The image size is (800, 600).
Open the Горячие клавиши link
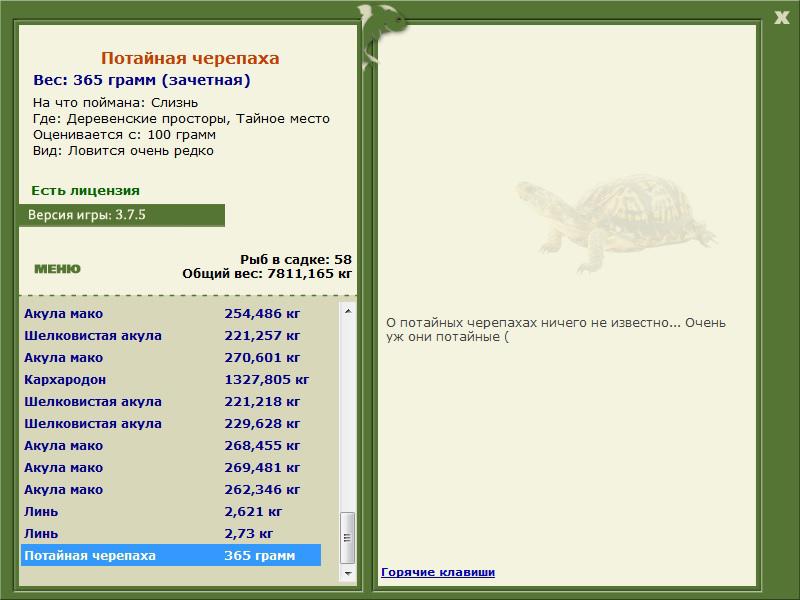[438, 572]
